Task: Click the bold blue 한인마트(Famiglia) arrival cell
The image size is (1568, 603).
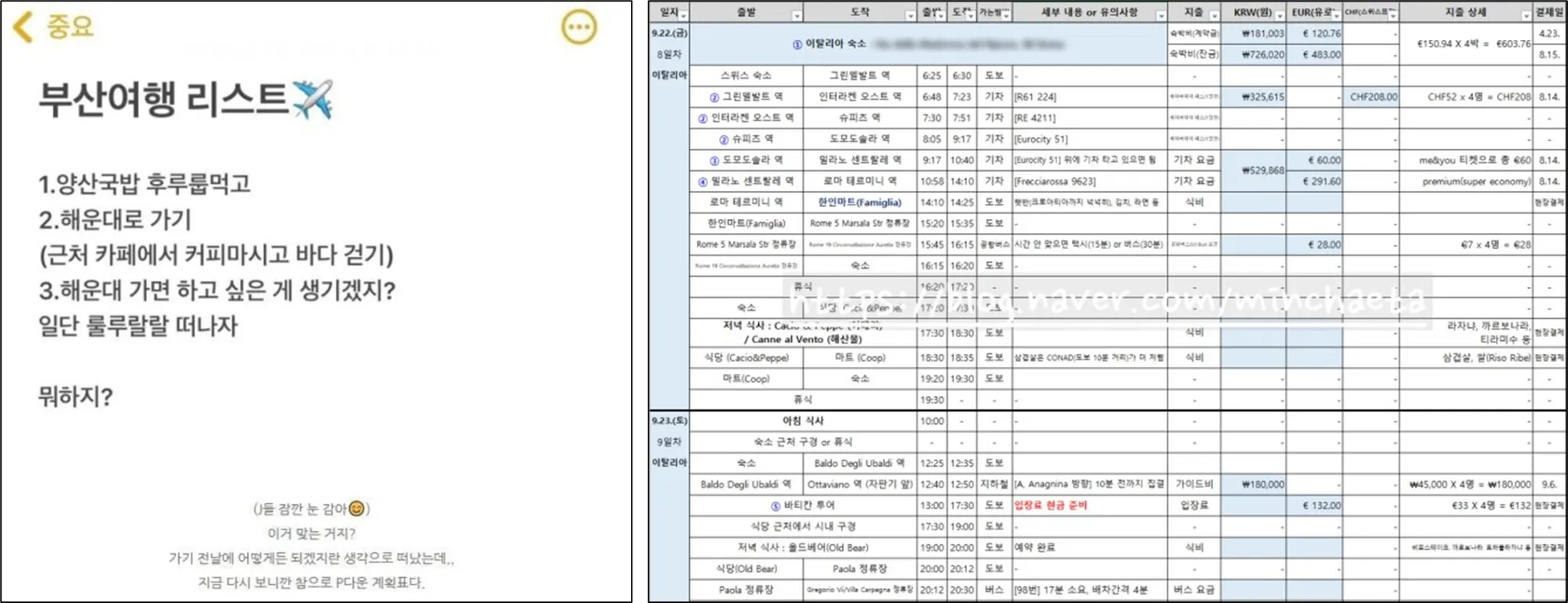Action: click(860, 202)
